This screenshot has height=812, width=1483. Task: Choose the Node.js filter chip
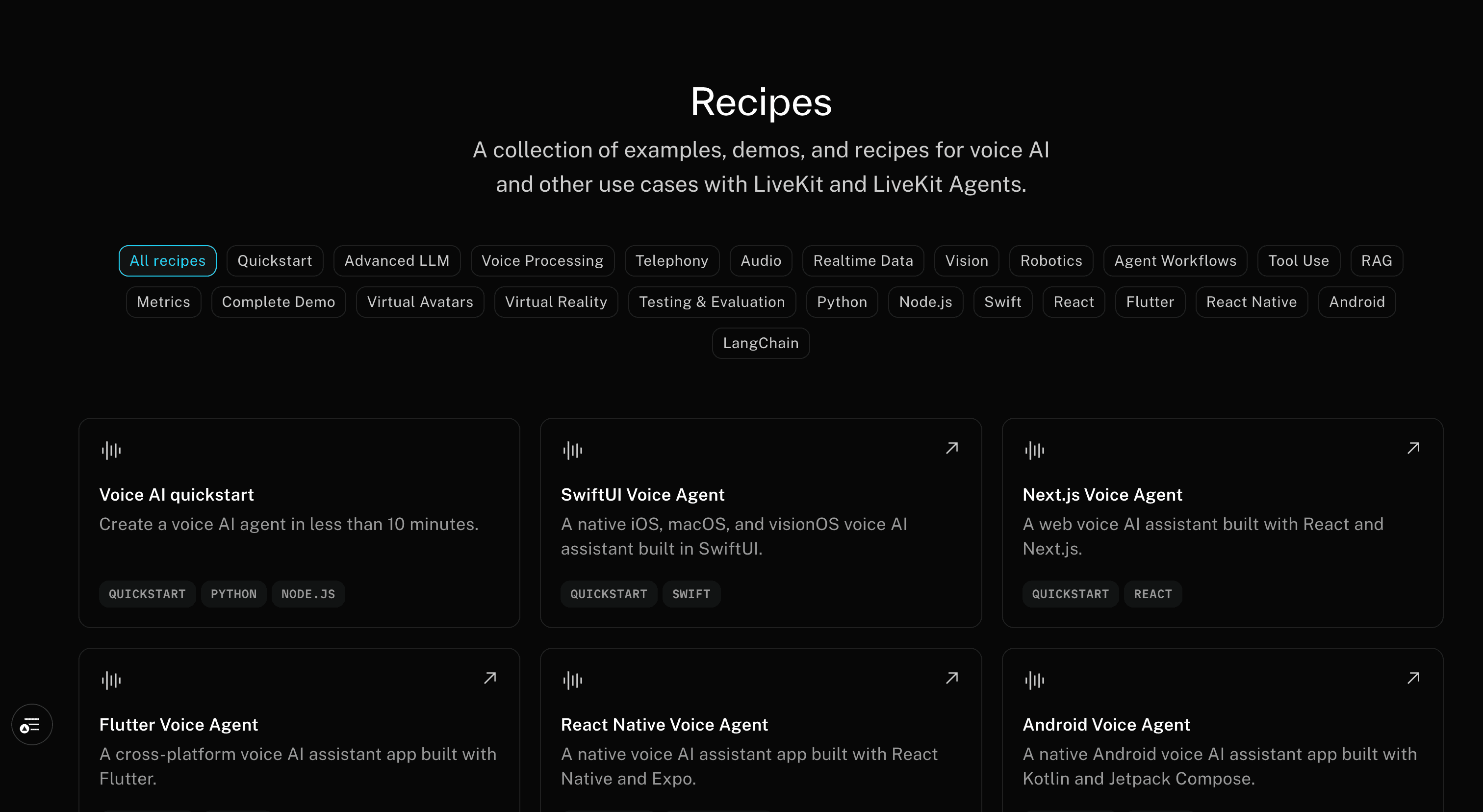926,302
